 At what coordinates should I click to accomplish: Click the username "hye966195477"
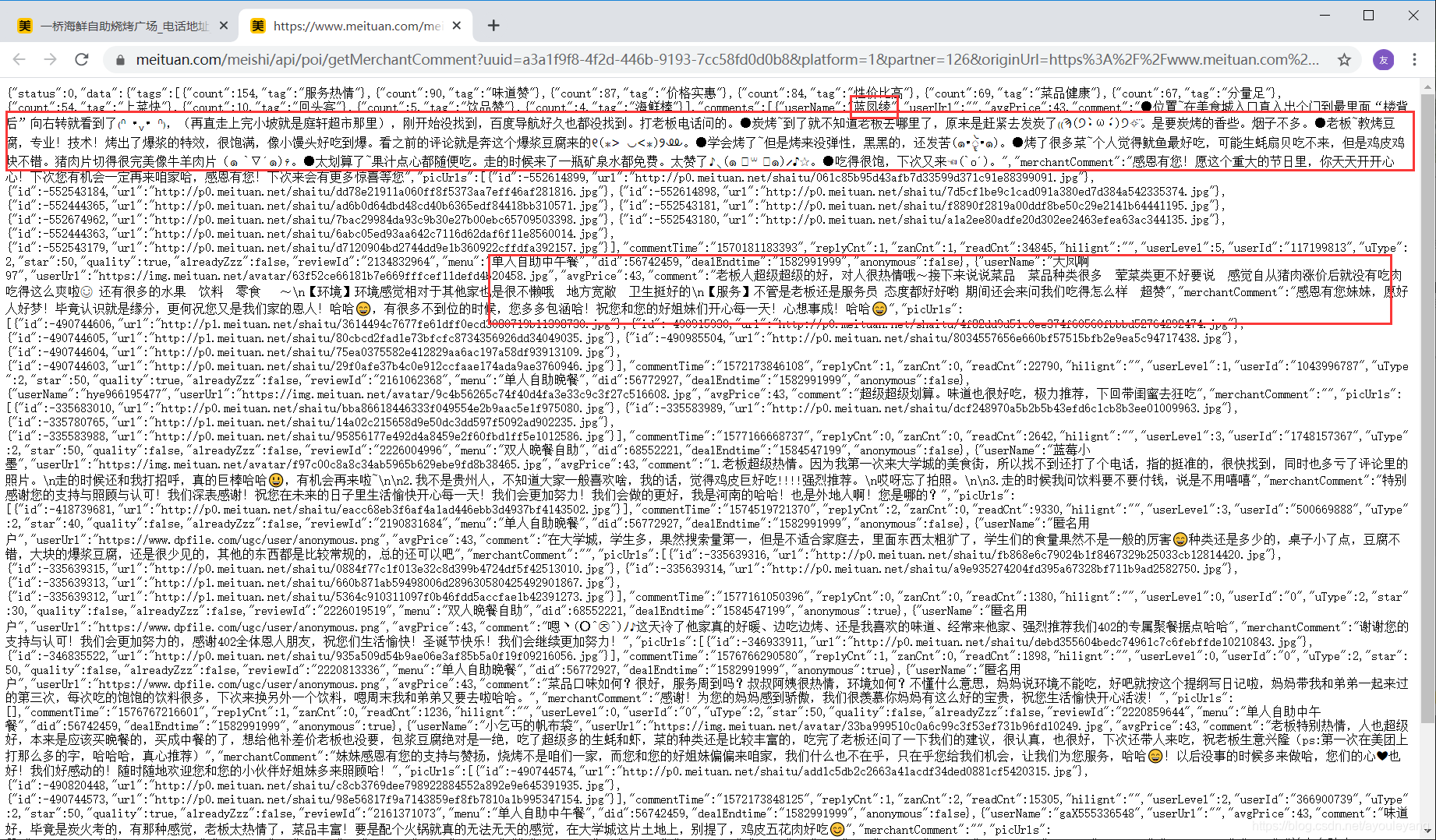tap(123, 394)
